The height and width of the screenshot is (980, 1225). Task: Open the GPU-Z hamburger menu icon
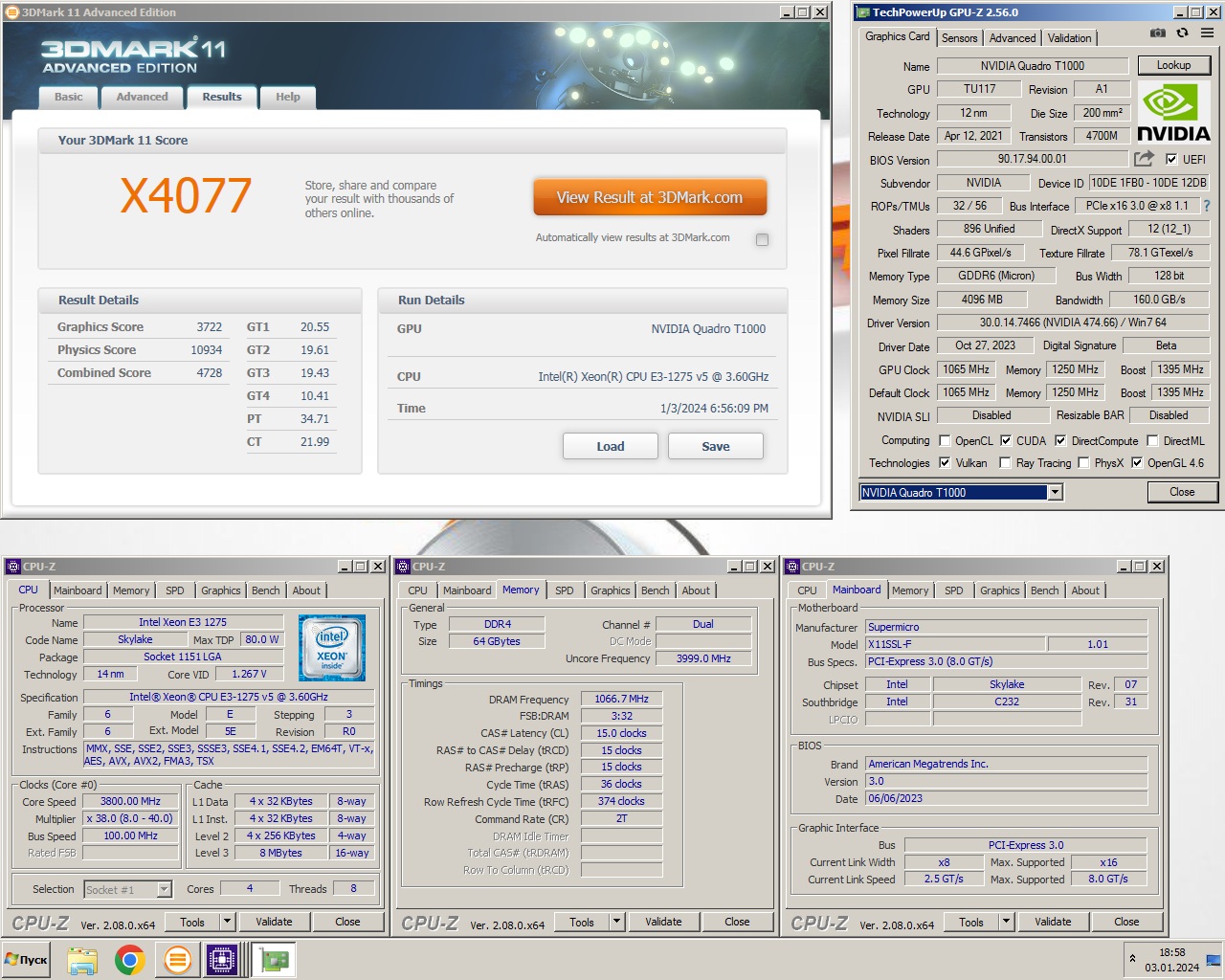point(1207,33)
